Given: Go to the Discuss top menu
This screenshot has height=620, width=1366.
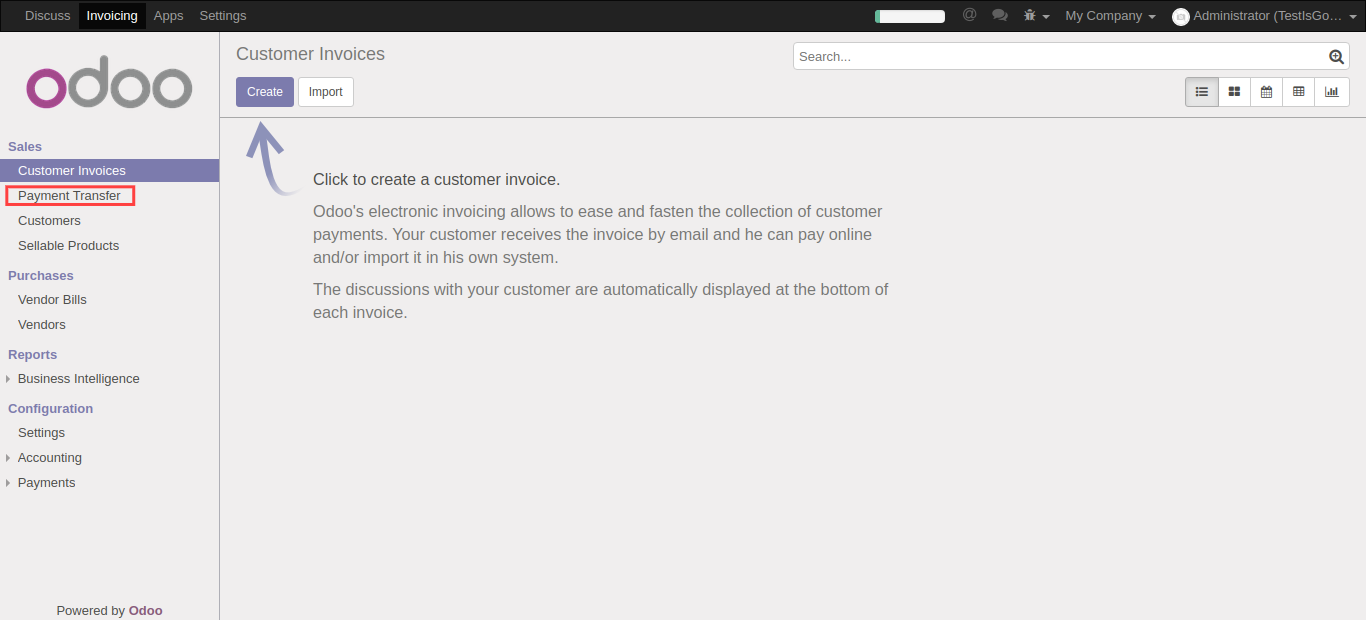Looking at the screenshot, I should (x=48, y=16).
